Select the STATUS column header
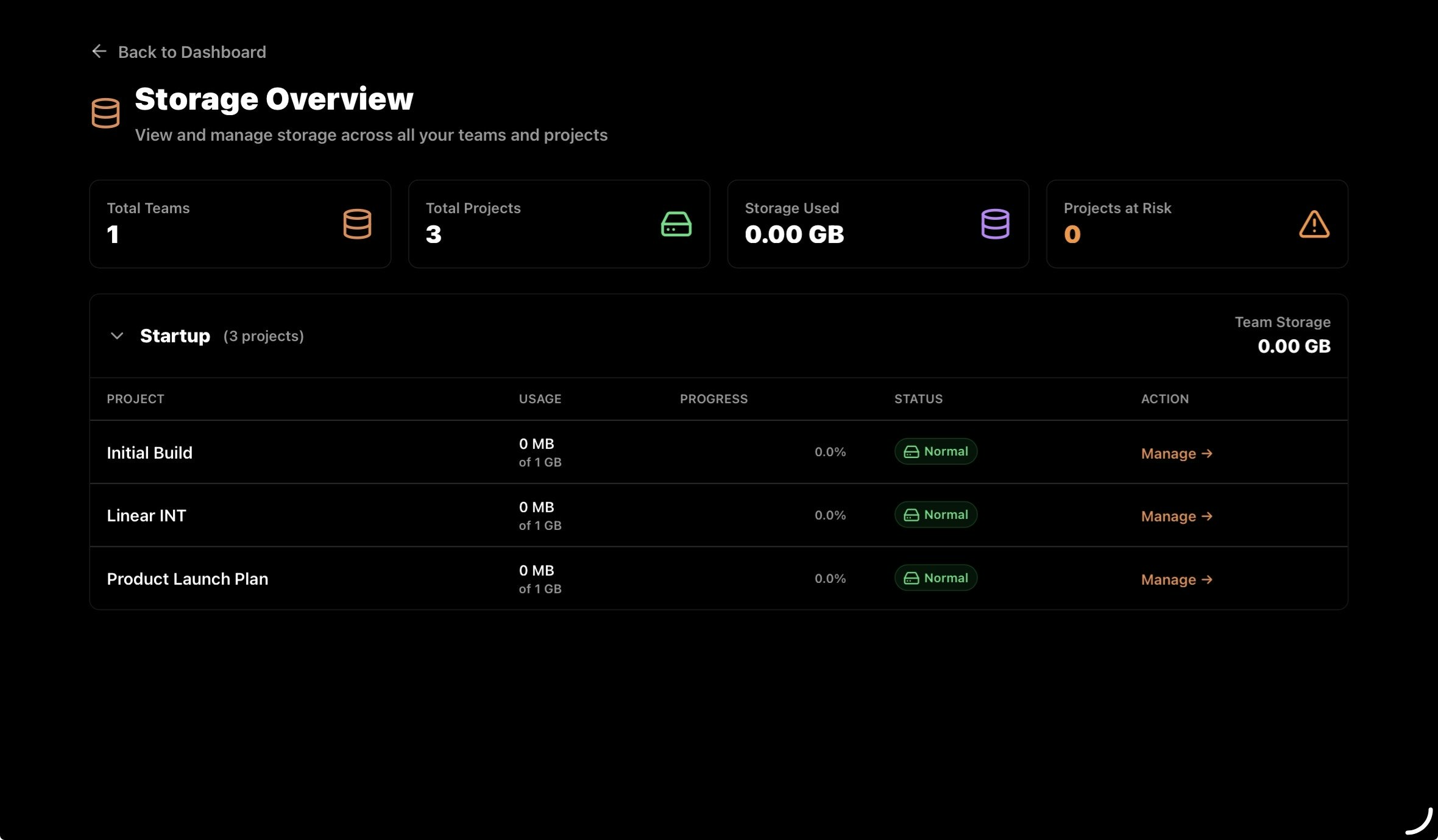This screenshot has height=840, width=1438. point(919,399)
